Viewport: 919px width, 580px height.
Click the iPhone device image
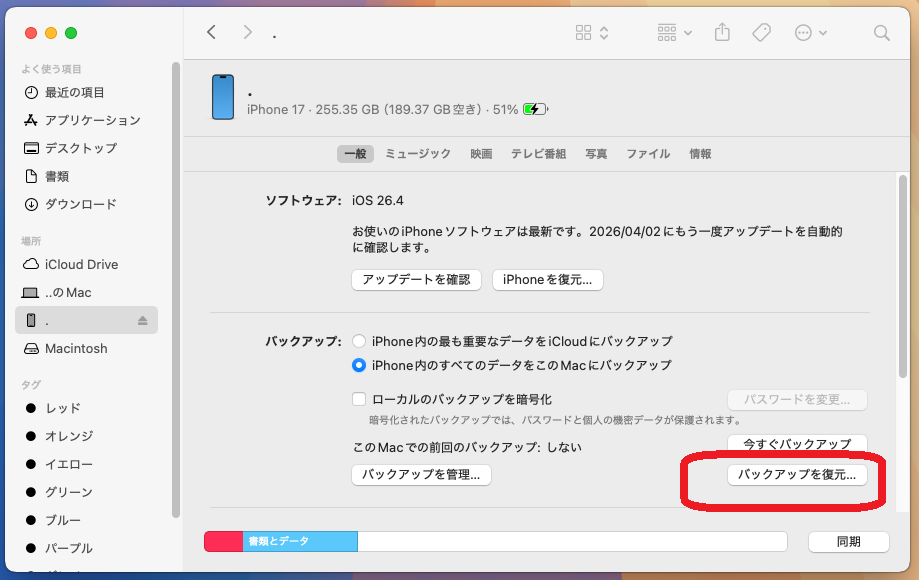click(x=223, y=97)
